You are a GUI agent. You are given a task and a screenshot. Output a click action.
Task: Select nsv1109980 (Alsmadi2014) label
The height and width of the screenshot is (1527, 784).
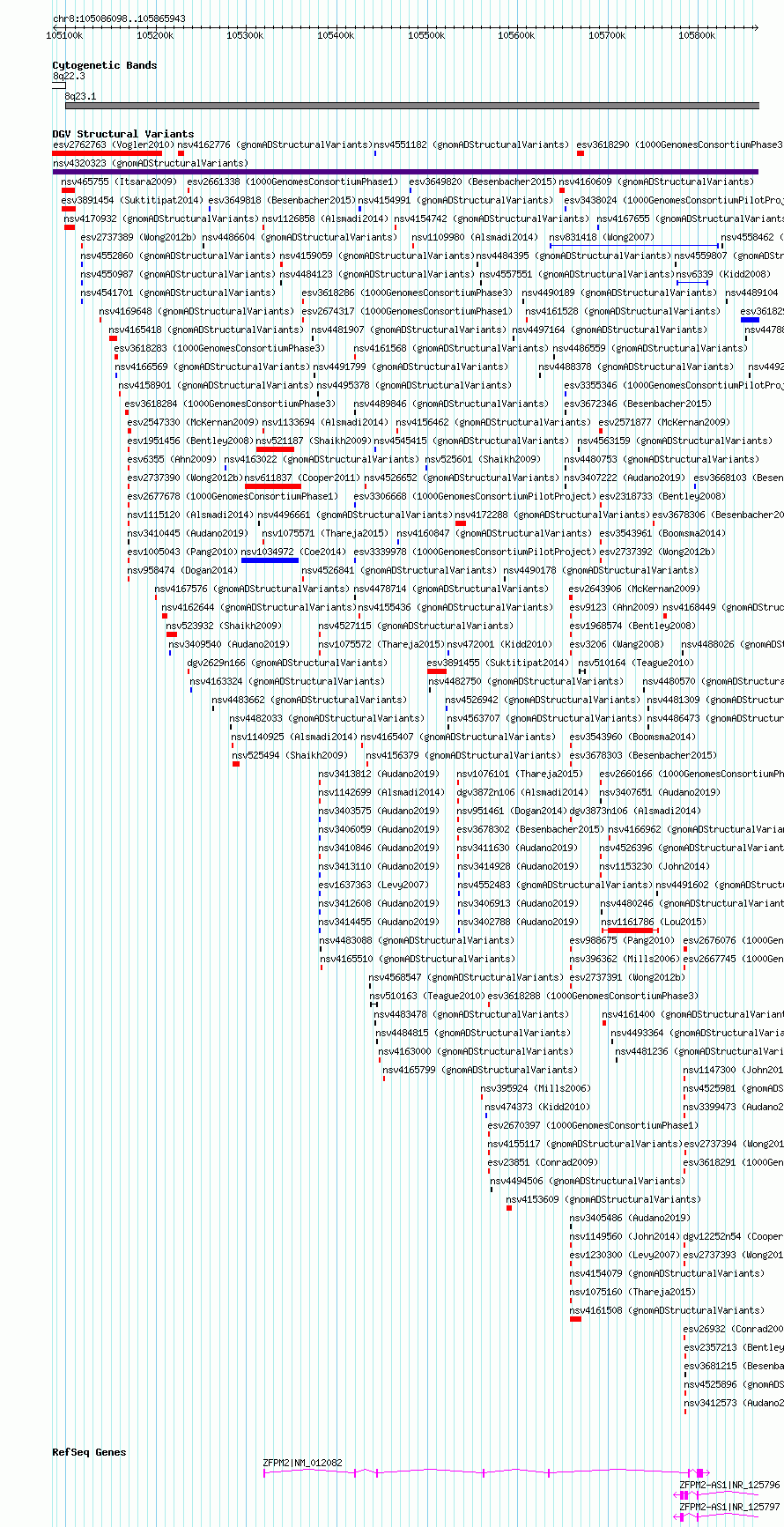[475, 237]
